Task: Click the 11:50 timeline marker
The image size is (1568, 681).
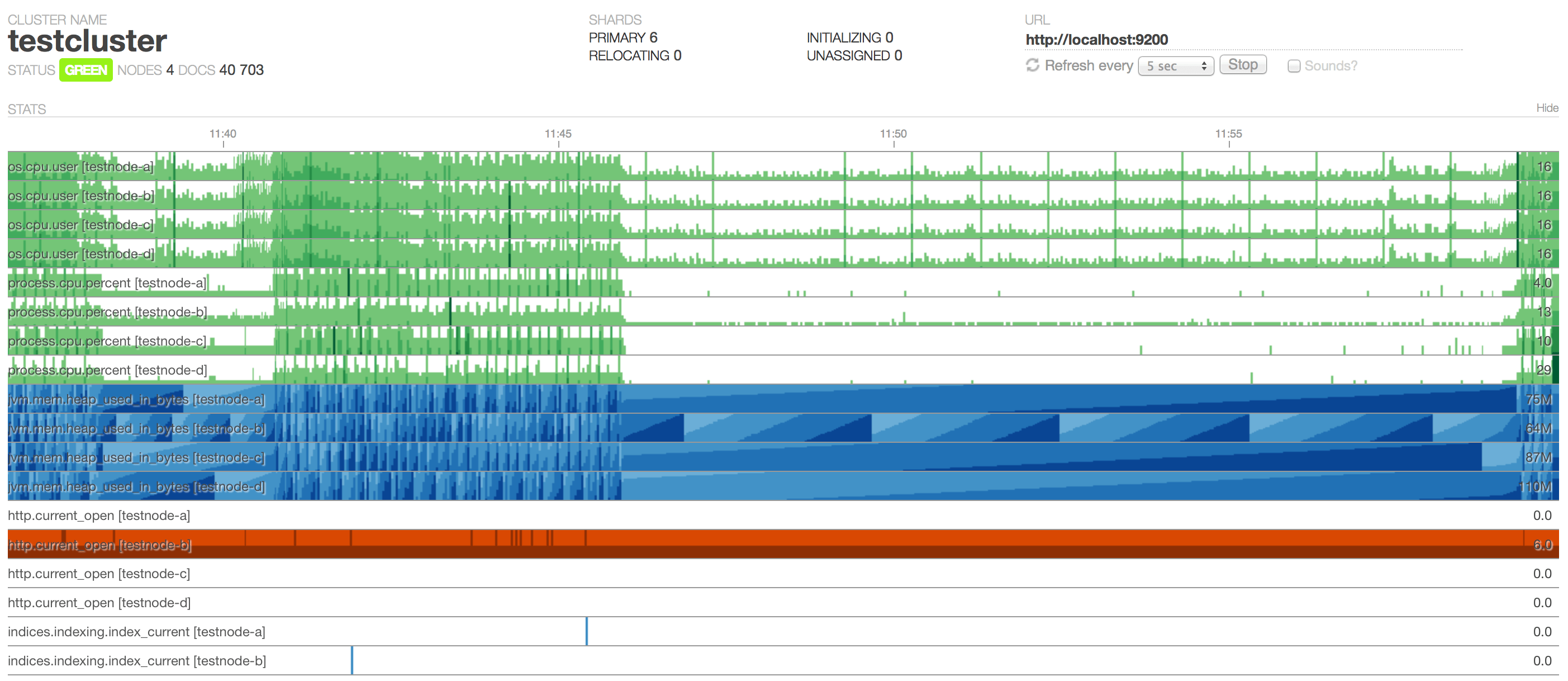Action: (x=893, y=134)
